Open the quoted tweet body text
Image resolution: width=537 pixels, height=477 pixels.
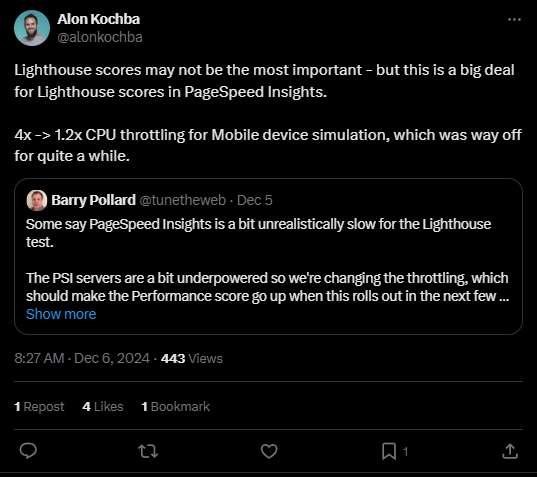pyautogui.click(x=267, y=260)
